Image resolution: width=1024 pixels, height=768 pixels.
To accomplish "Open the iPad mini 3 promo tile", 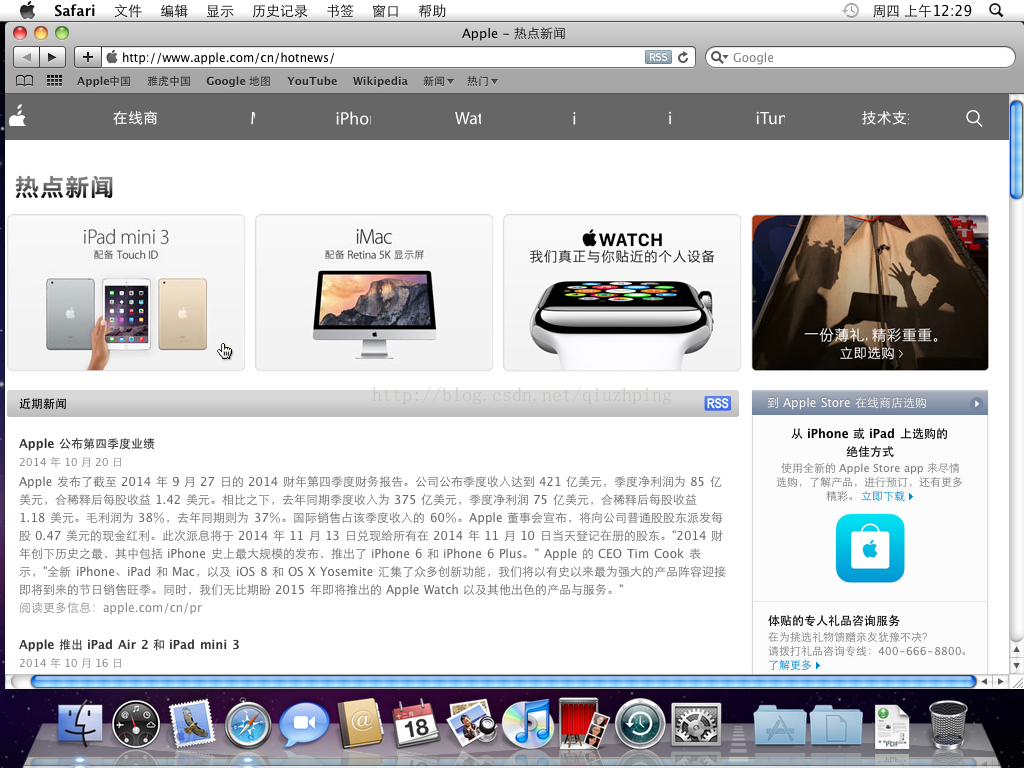I will 126,293.
